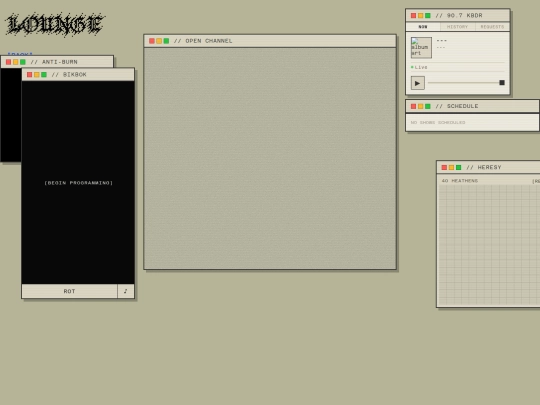Click green button on HERESY window
The width and height of the screenshot is (540, 405).
click(459, 167)
